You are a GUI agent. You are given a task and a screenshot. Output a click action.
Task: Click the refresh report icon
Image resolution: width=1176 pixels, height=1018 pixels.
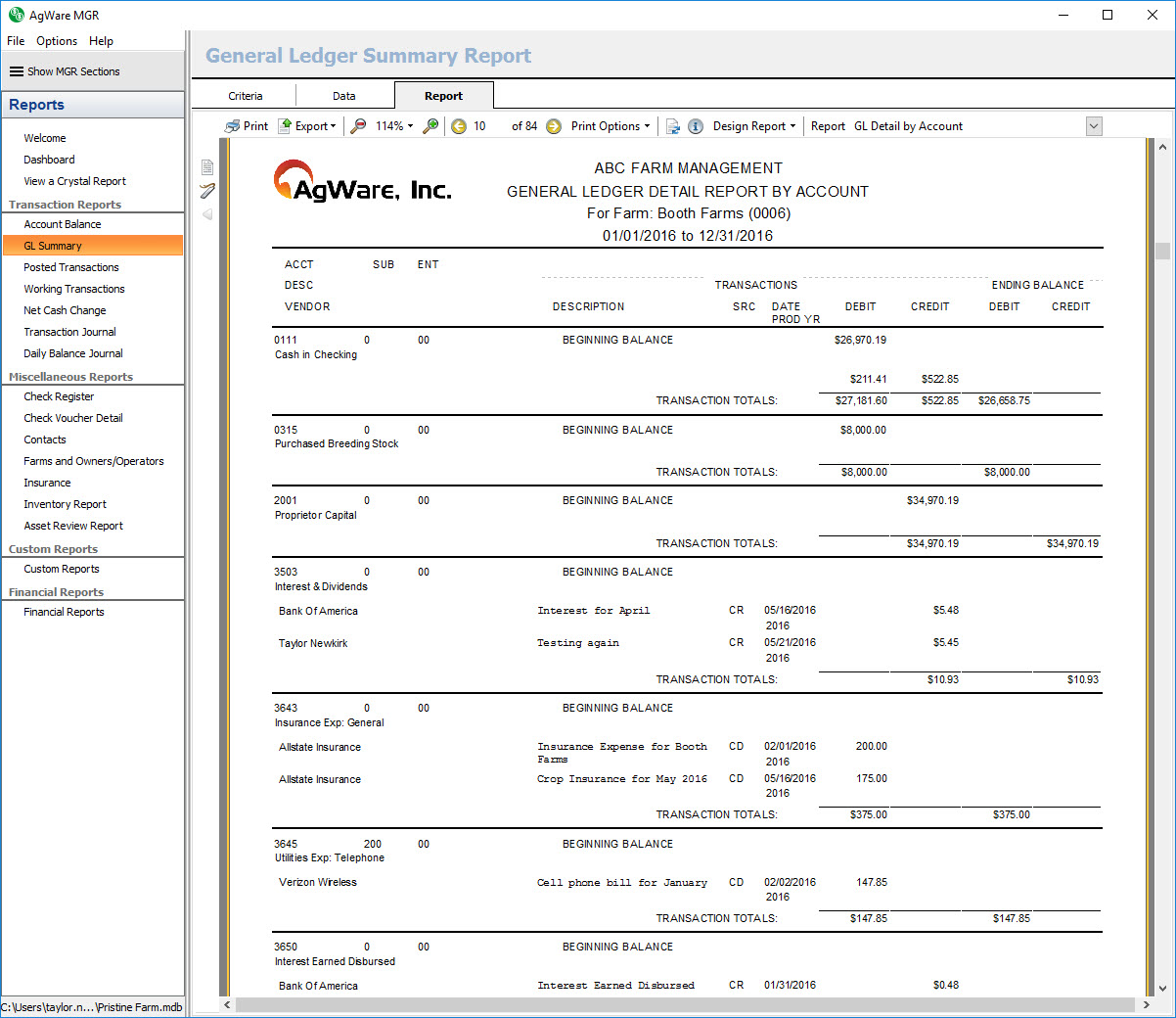673,126
